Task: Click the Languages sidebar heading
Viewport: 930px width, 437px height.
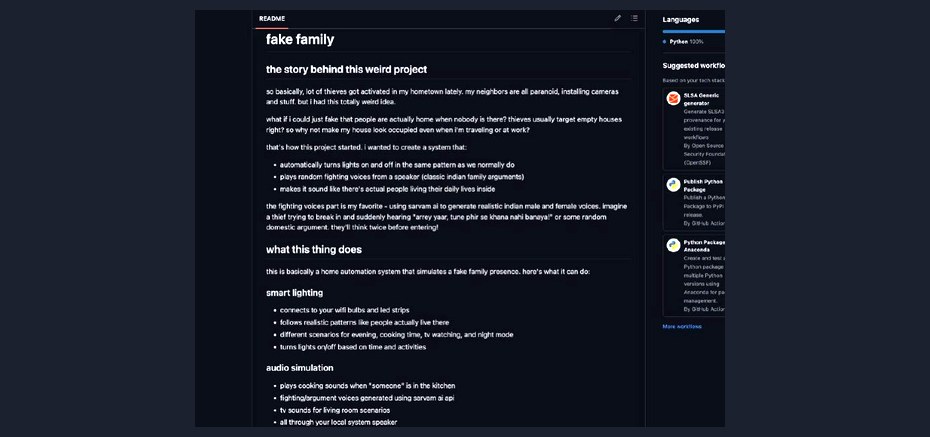Action: [x=680, y=20]
